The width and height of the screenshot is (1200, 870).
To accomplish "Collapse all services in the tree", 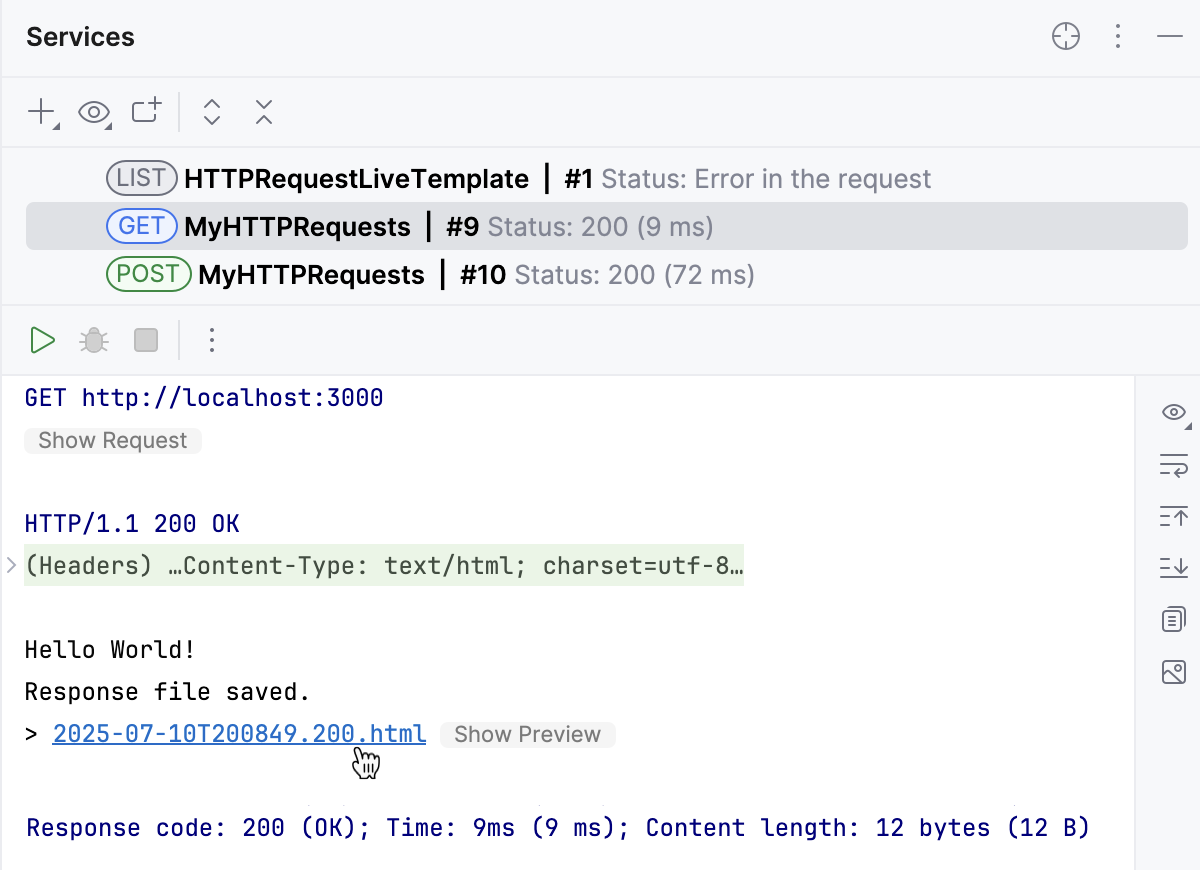I will [263, 112].
